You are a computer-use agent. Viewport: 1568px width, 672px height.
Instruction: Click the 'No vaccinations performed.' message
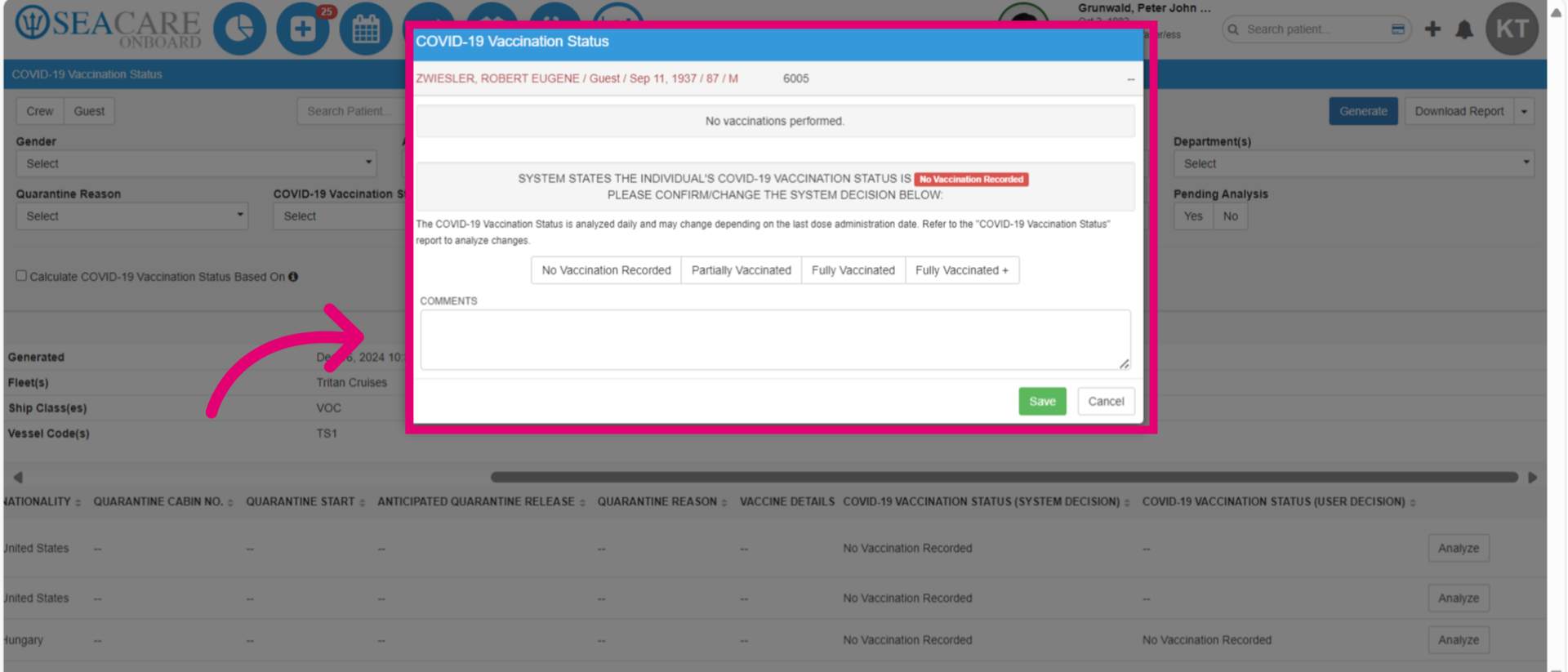pyautogui.click(x=775, y=121)
